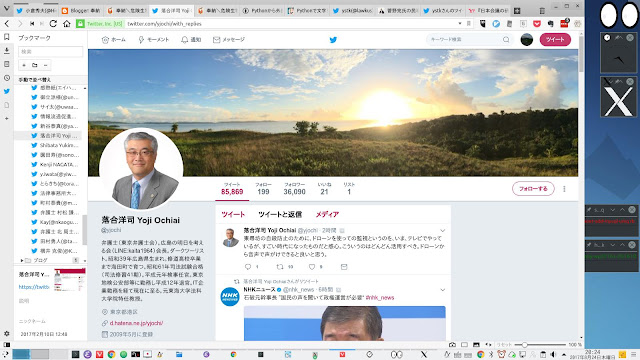
Task: Reload the current Twitter page
Action: 53,24
